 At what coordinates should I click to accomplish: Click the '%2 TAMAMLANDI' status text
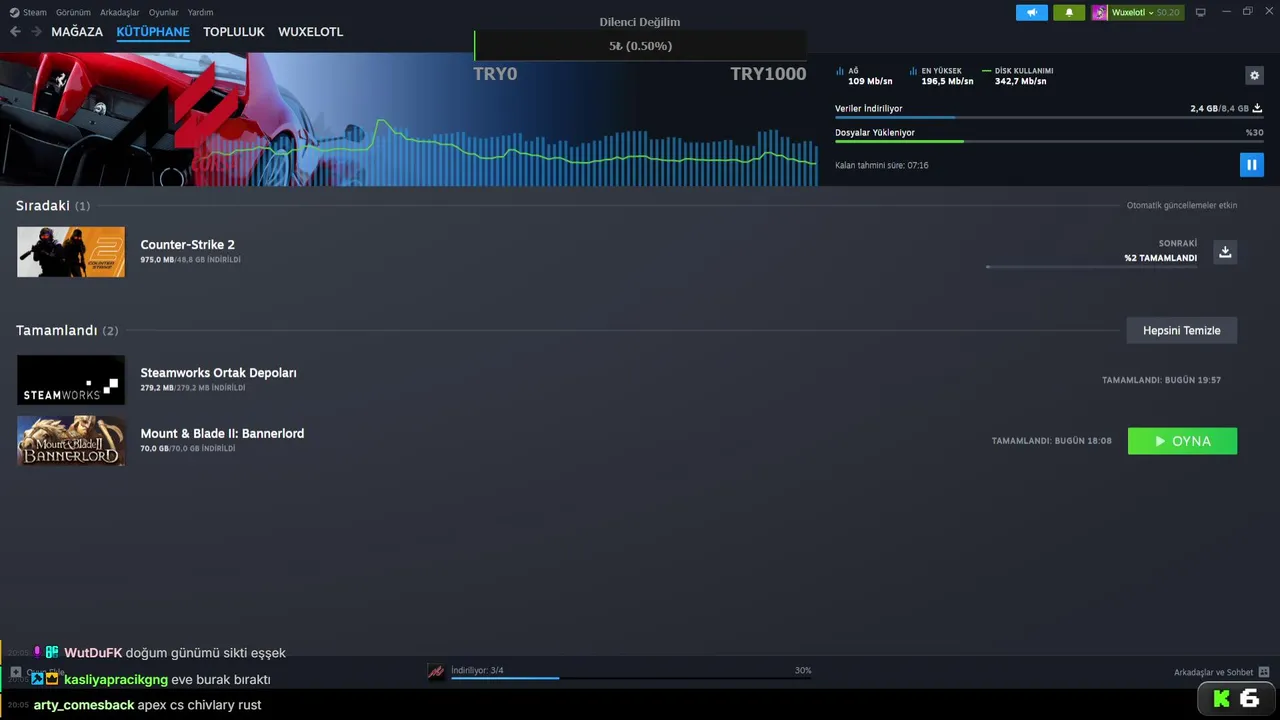click(x=1160, y=258)
